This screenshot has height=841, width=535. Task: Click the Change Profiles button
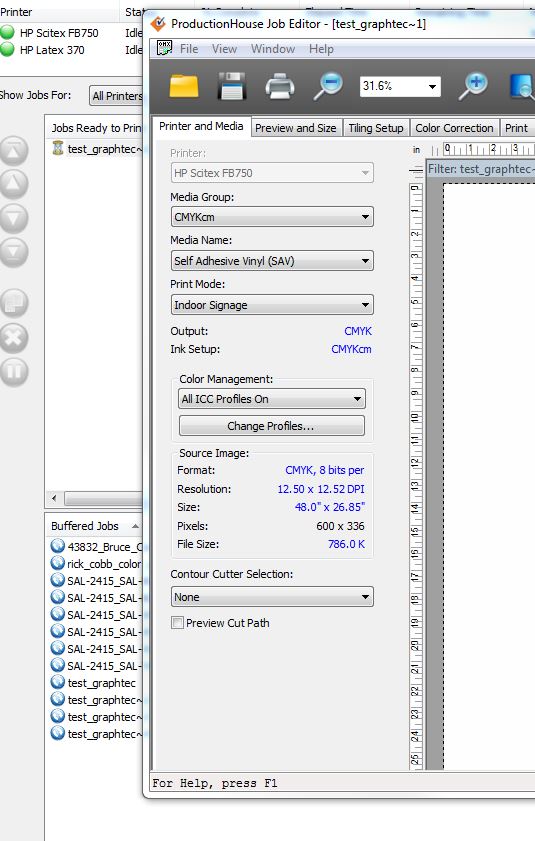click(x=272, y=426)
